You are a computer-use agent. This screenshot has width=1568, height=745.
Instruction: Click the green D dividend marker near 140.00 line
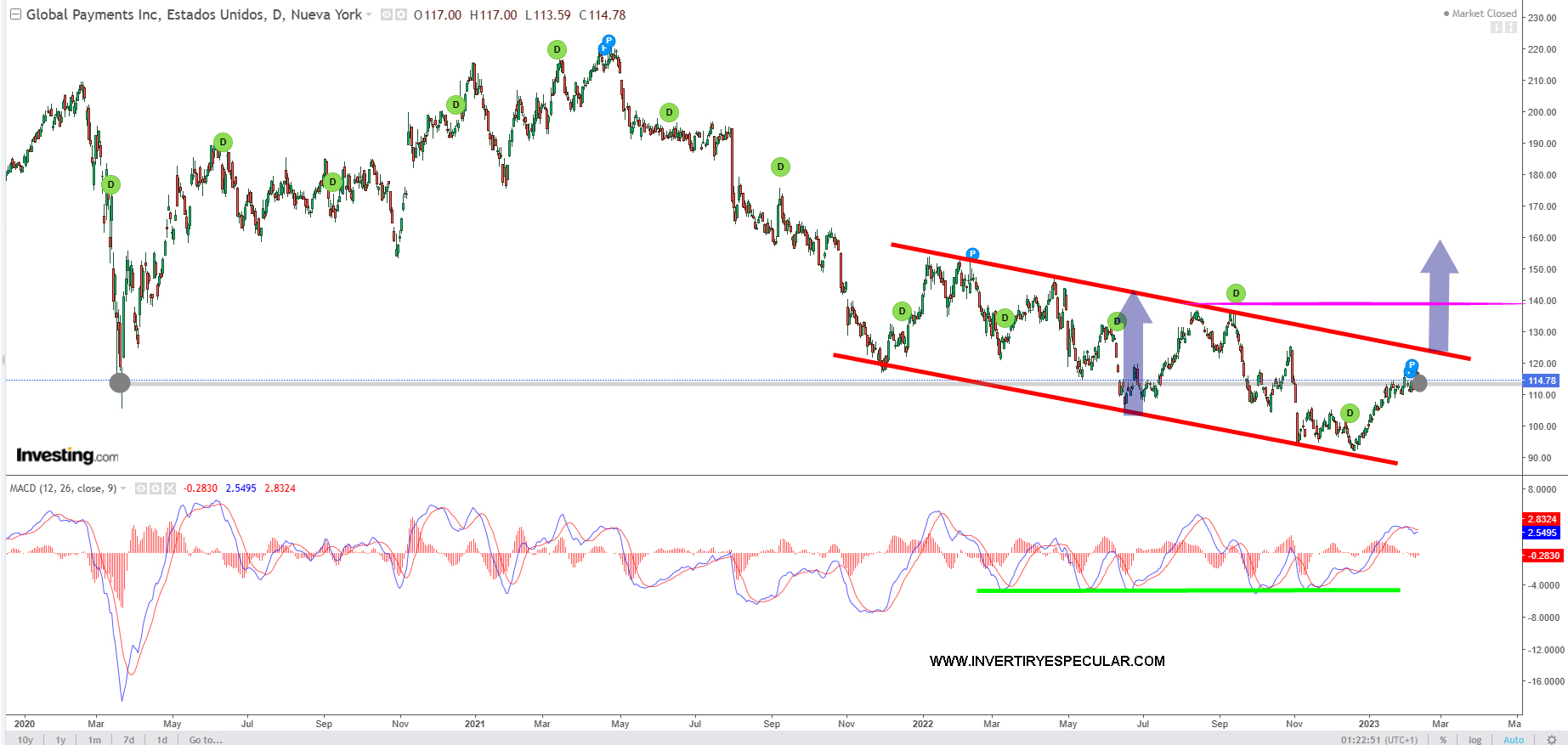tap(1236, 293)
